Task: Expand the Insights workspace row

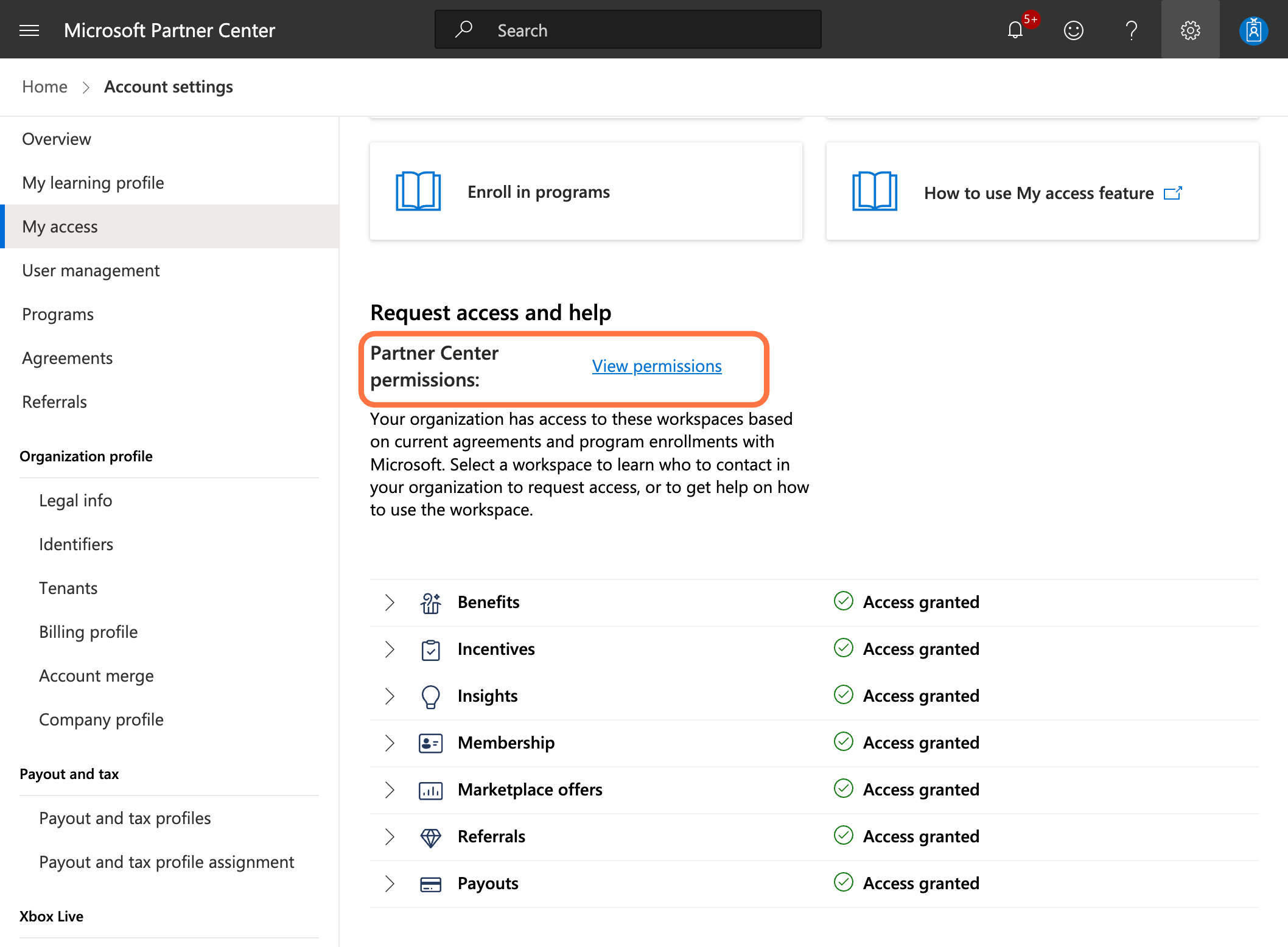Action: pos(390,696)
